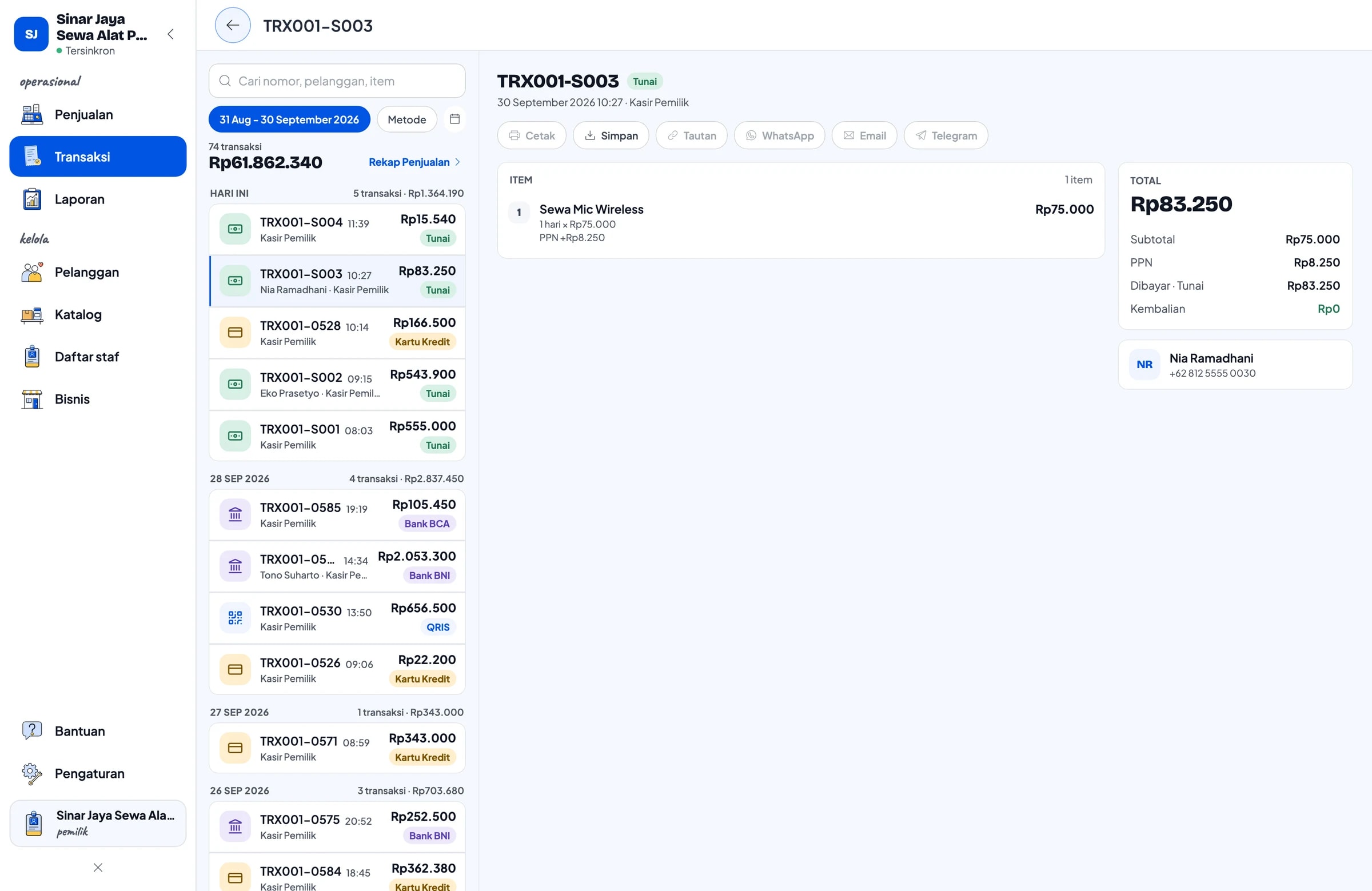
Task: Select the Pelanggan menu item
Action: pos(98,272)
